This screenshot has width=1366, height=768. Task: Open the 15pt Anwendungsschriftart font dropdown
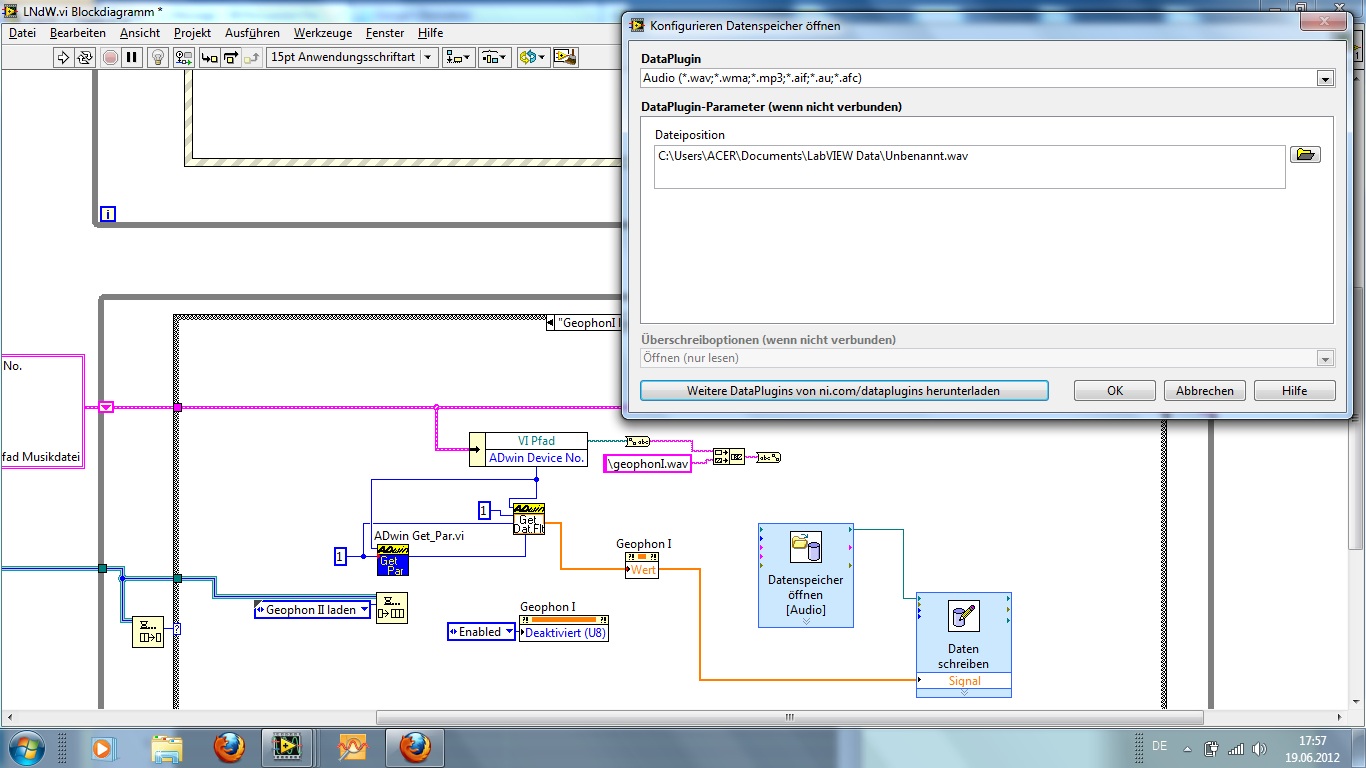(x=352, y=58)
